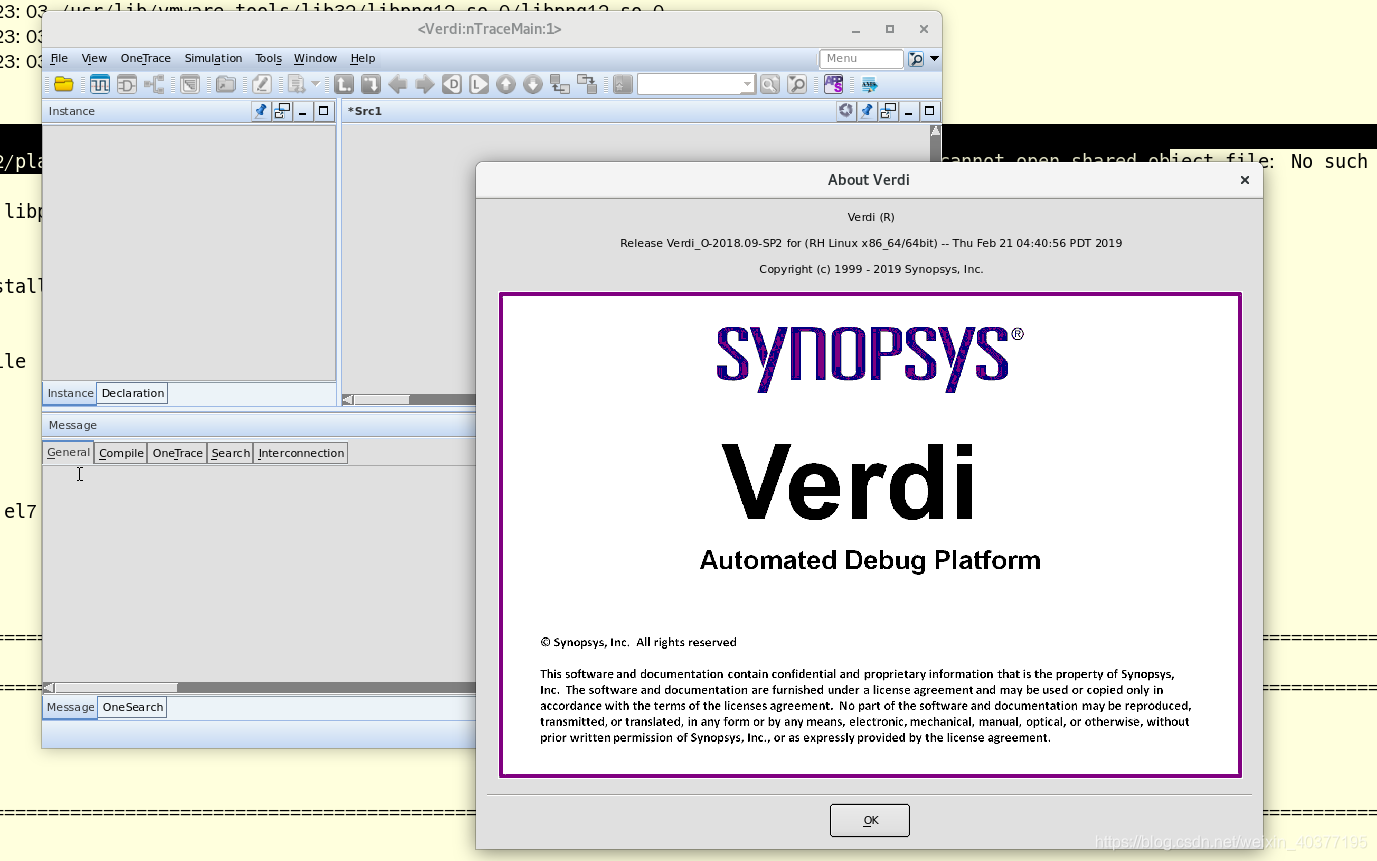Switch to the bottom Message tab
This screenshot has height=861, width=1377.
pyautogui.click(x=70, y=707)
